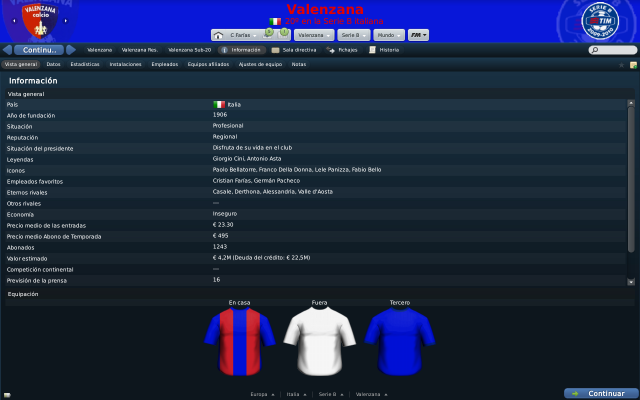Click the next club arrow beside crest
Viewport: 640px width, 400px height.
click(x=66, y=21)
